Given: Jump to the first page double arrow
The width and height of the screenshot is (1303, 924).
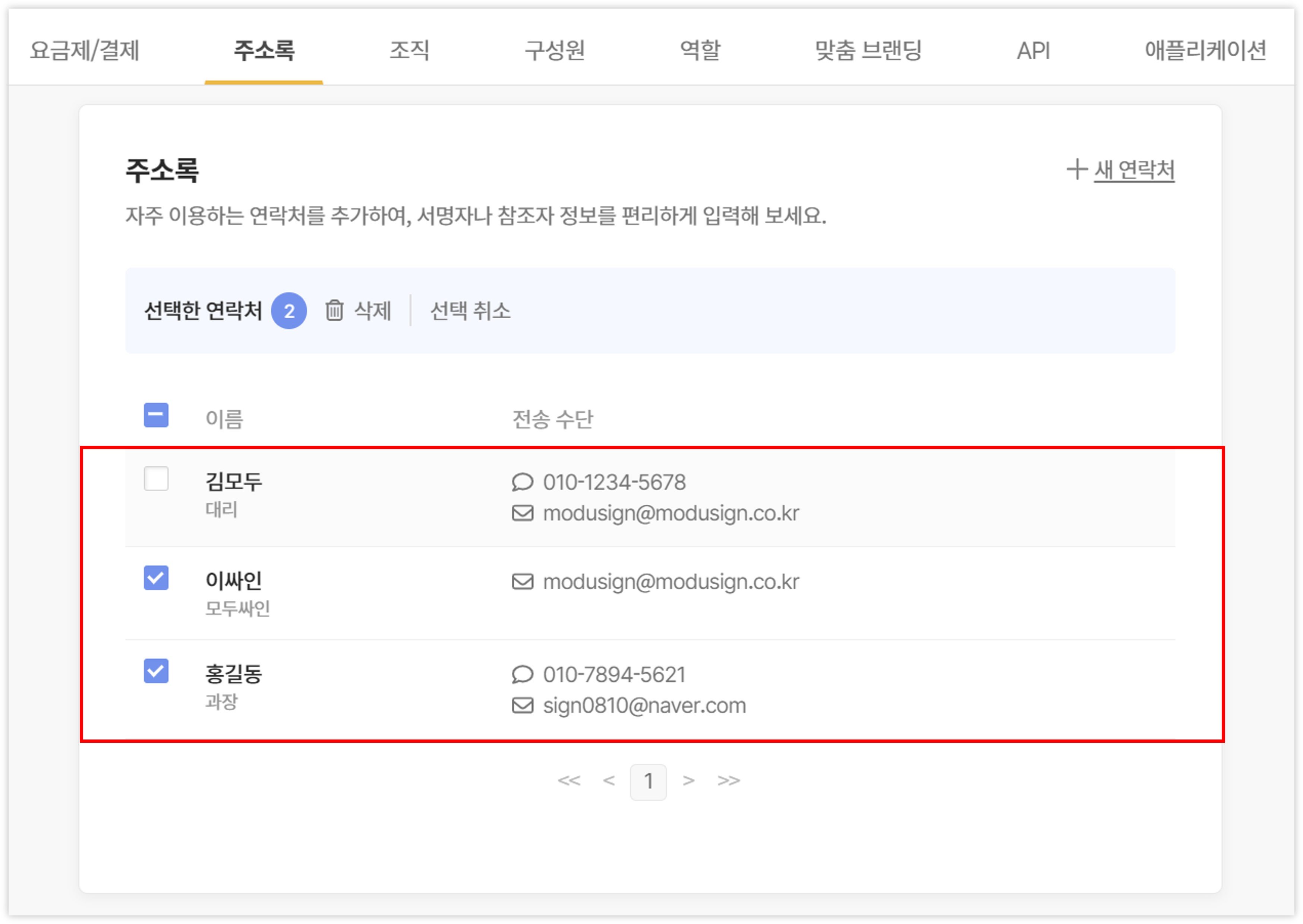Looking at the screenshot, I should (x=568, y=780).
